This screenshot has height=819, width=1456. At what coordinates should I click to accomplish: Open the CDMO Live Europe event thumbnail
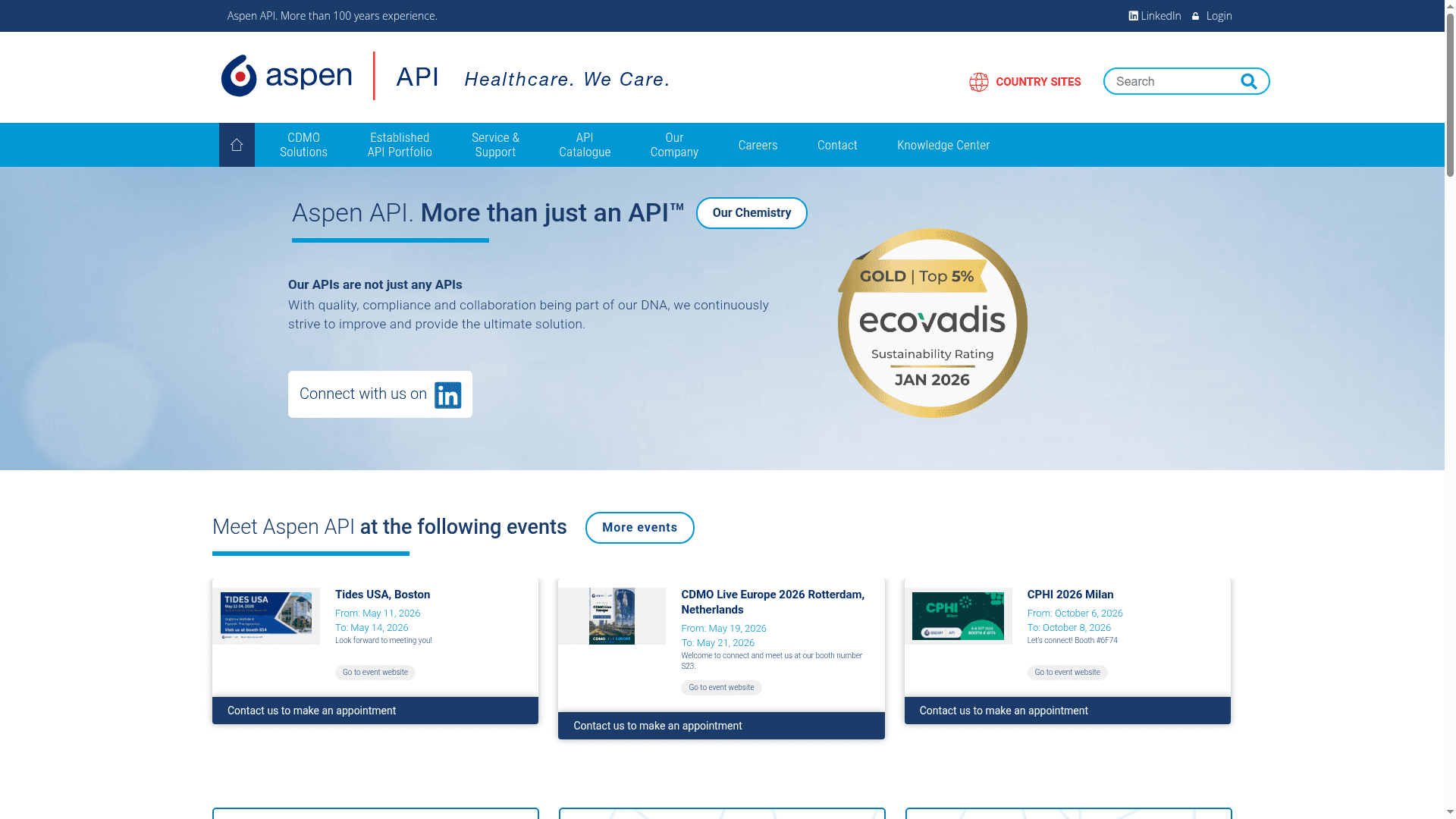pos(612,617)
